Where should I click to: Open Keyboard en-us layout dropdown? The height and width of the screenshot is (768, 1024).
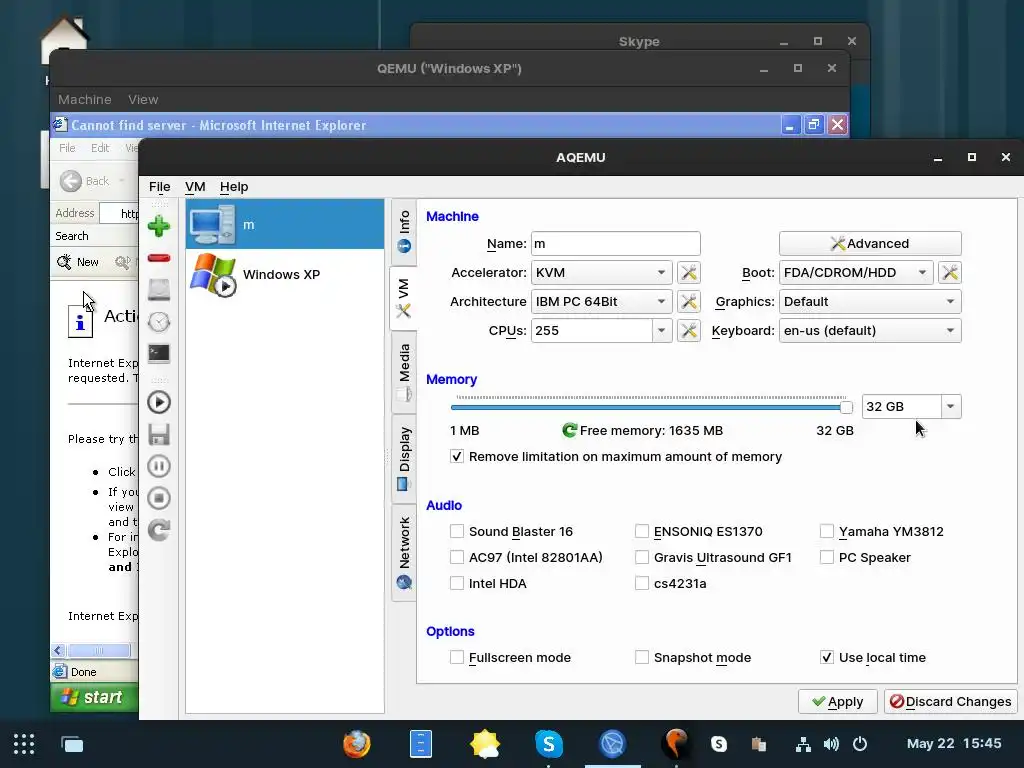click(870, 330)
